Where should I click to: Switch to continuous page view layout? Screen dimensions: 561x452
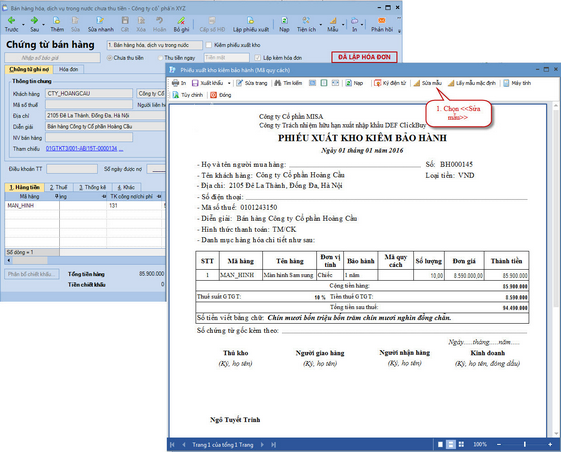pyautogui.click(x=451, y=444)
